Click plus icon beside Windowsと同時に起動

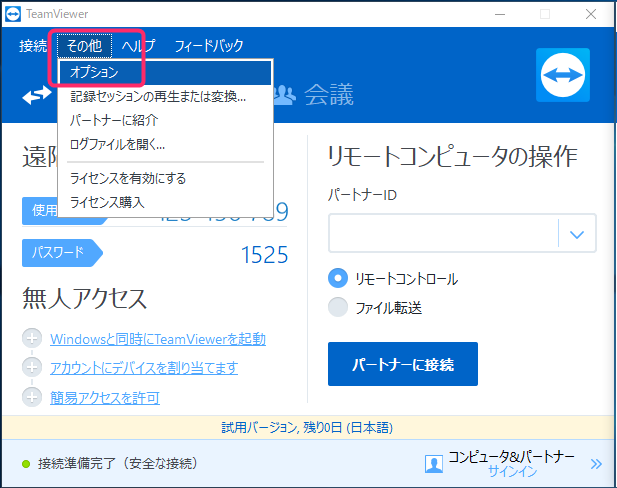pos(32,338)
